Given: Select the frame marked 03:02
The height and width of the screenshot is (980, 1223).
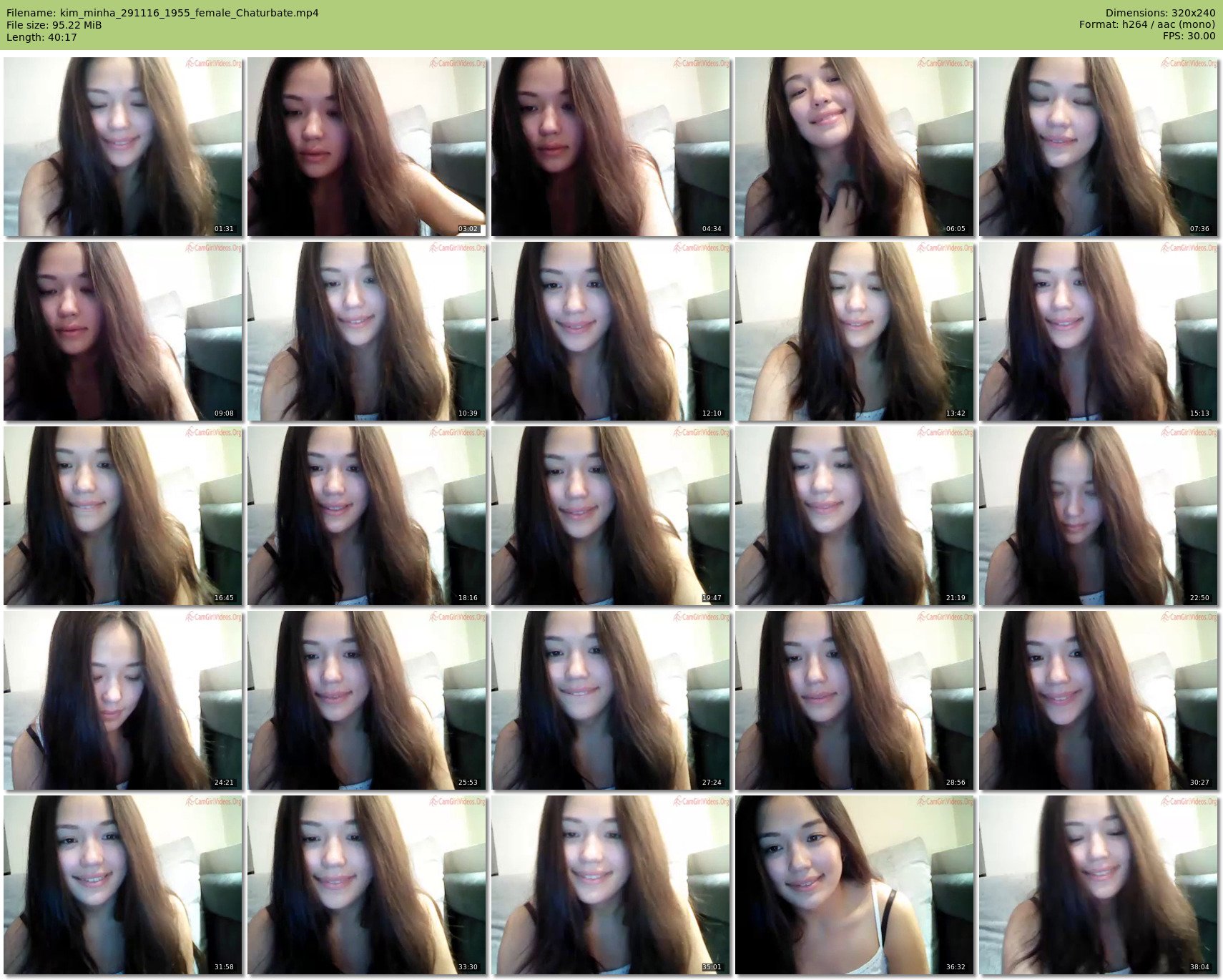Looking at the screenshot, I should [x=366, y=147].
